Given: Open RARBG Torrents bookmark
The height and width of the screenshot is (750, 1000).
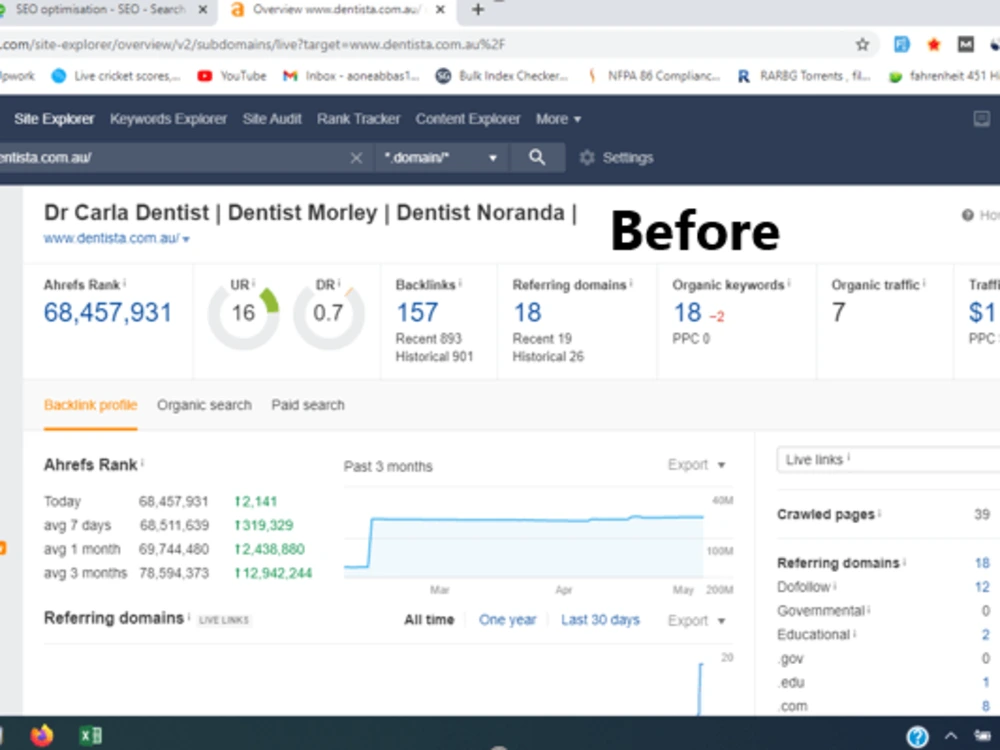Looking at the screenshot, I should click(x=804, y=76).
